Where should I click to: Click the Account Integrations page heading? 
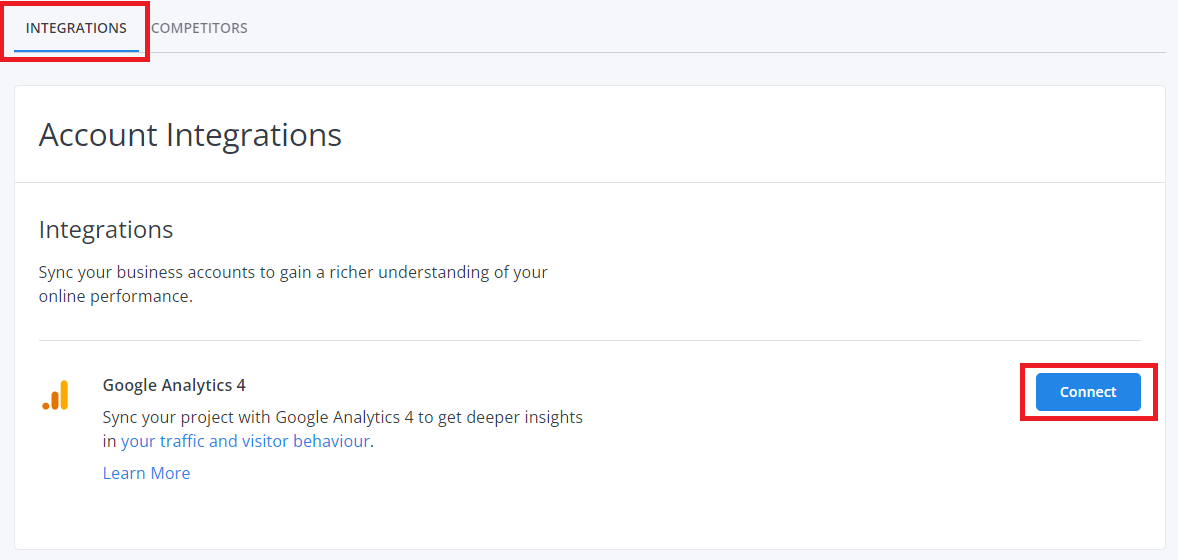tap(190, 135)
